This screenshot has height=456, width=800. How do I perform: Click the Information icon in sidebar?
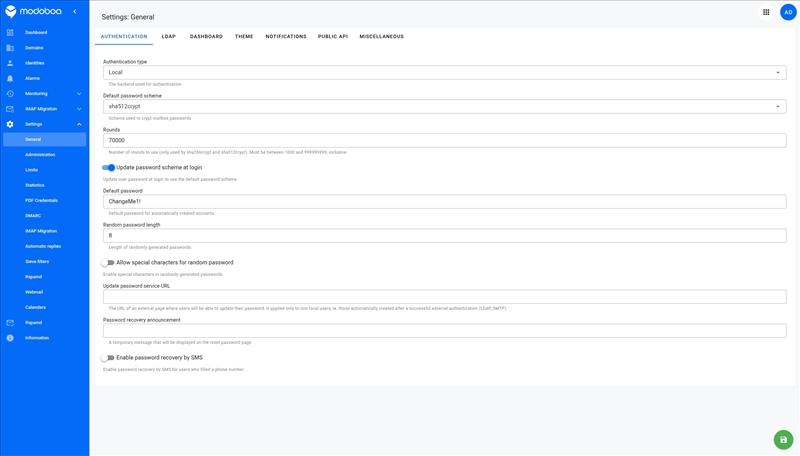(x=10, y=338)
